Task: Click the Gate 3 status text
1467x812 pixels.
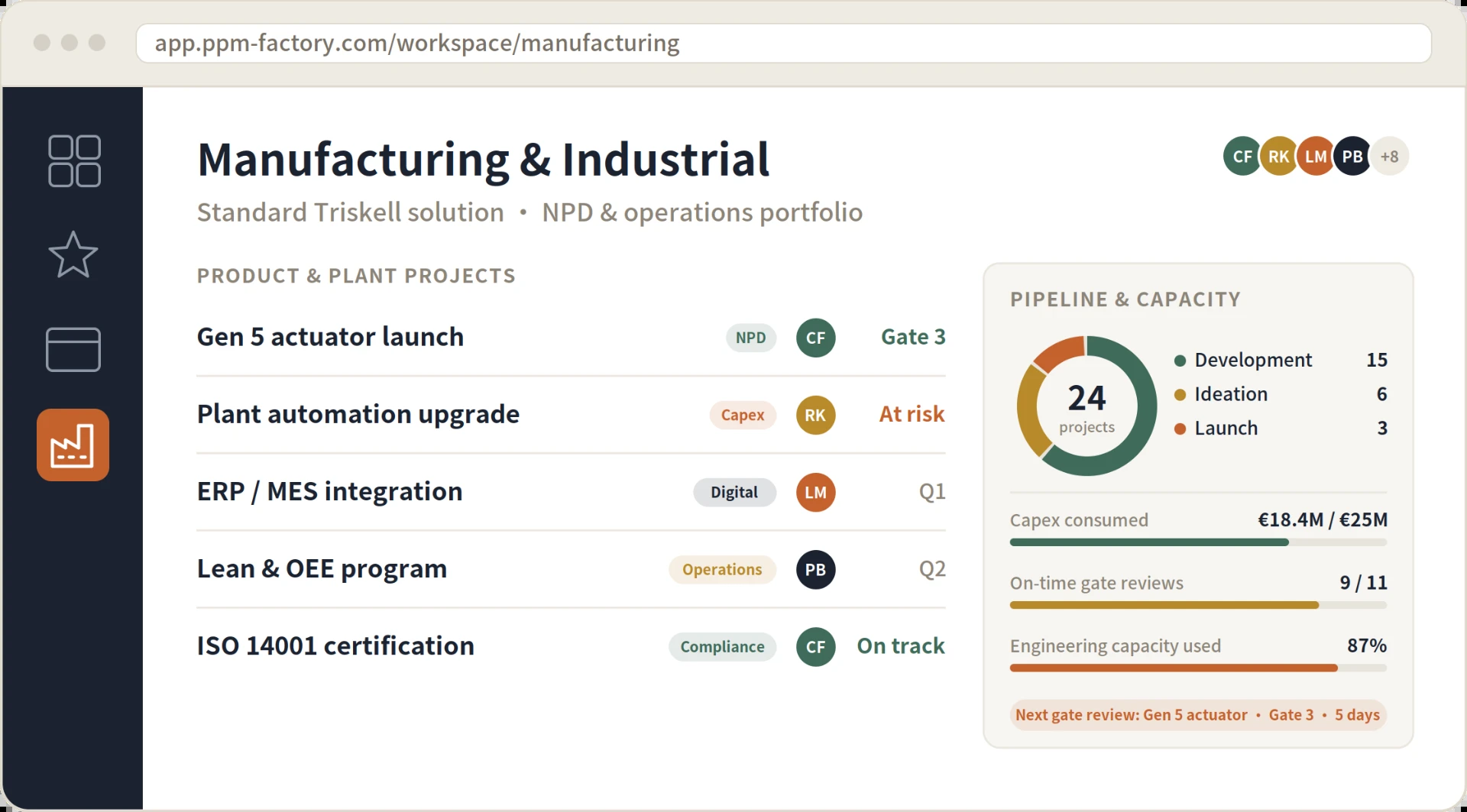Action: pos(913,337)
